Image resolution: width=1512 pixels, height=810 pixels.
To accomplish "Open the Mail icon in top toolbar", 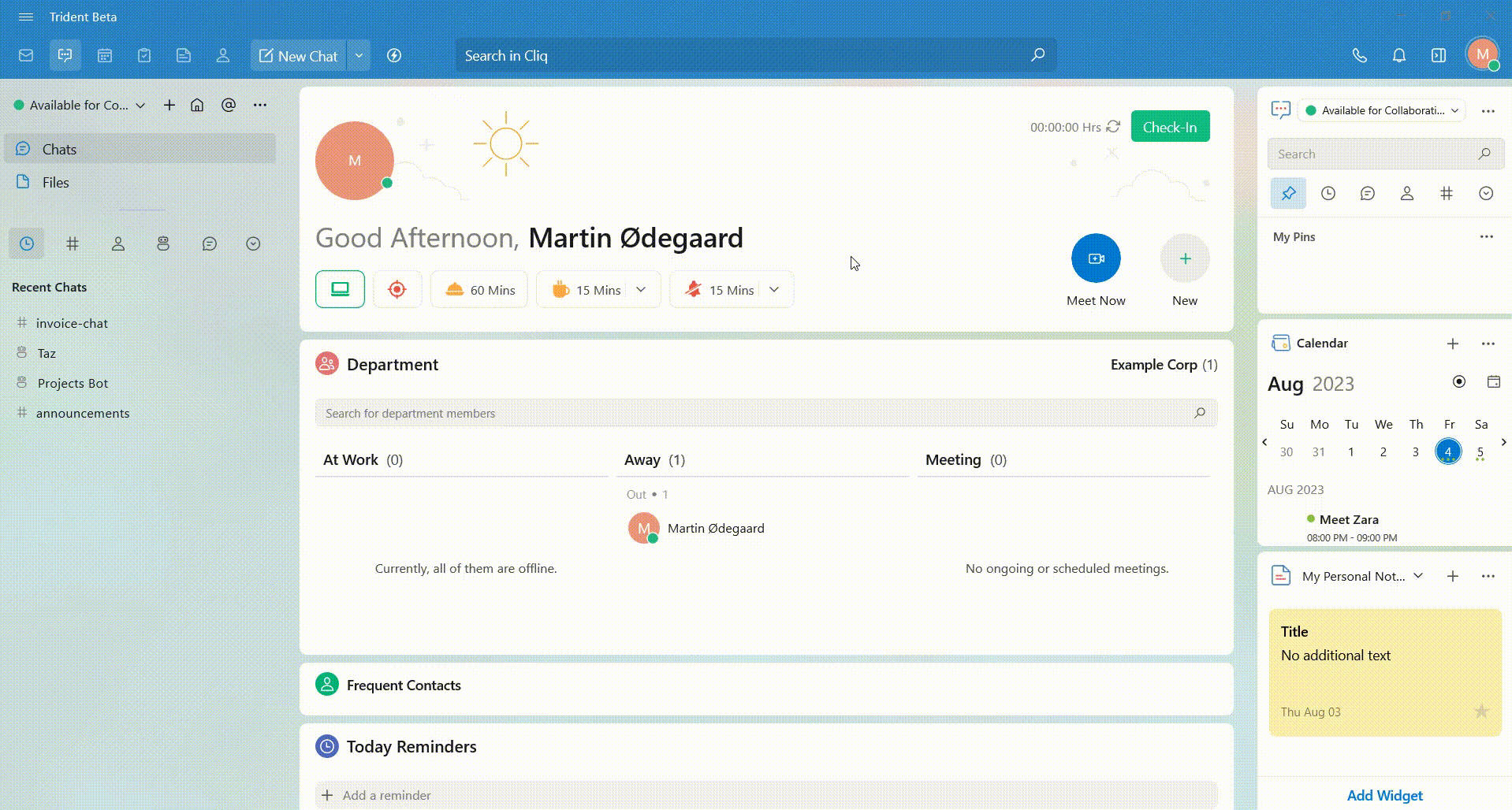I will pos(26,56).
